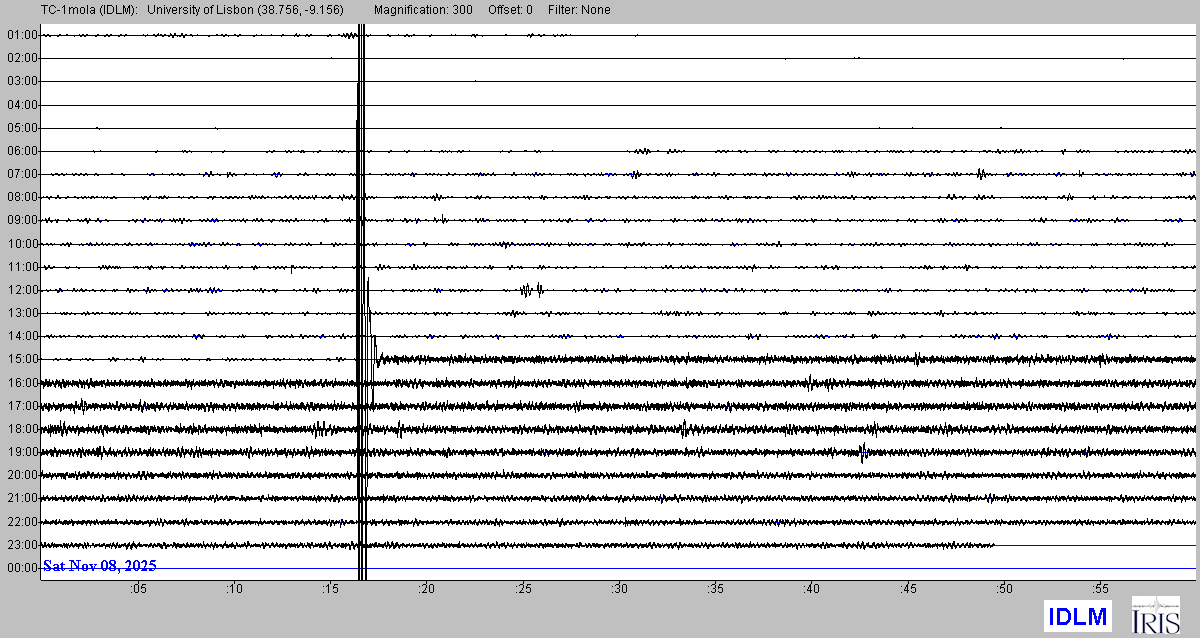Click the Sat Nov 08, 2025 date label

click(99, 566)
